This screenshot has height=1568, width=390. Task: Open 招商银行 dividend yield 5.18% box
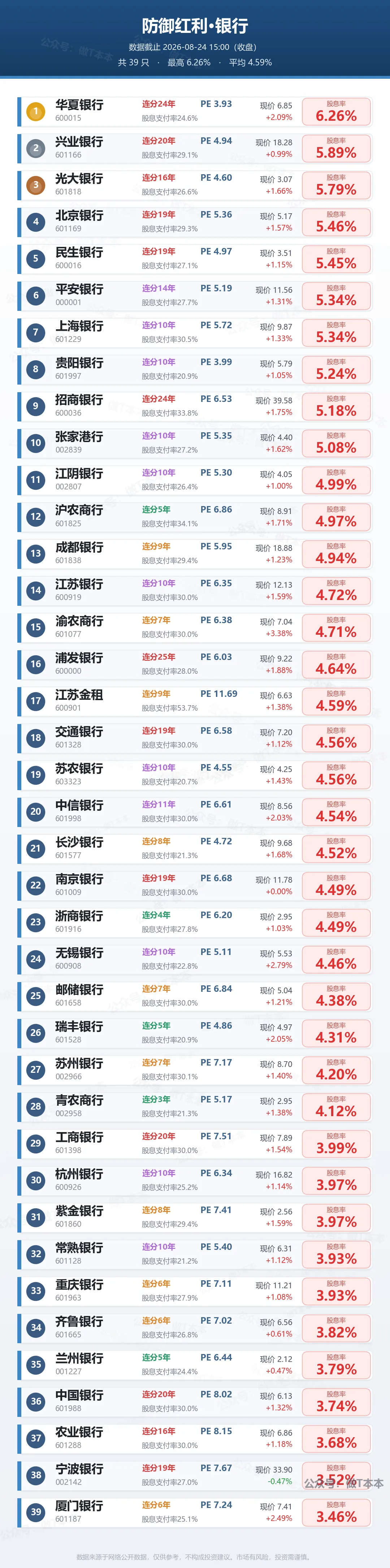coord(337,407)
